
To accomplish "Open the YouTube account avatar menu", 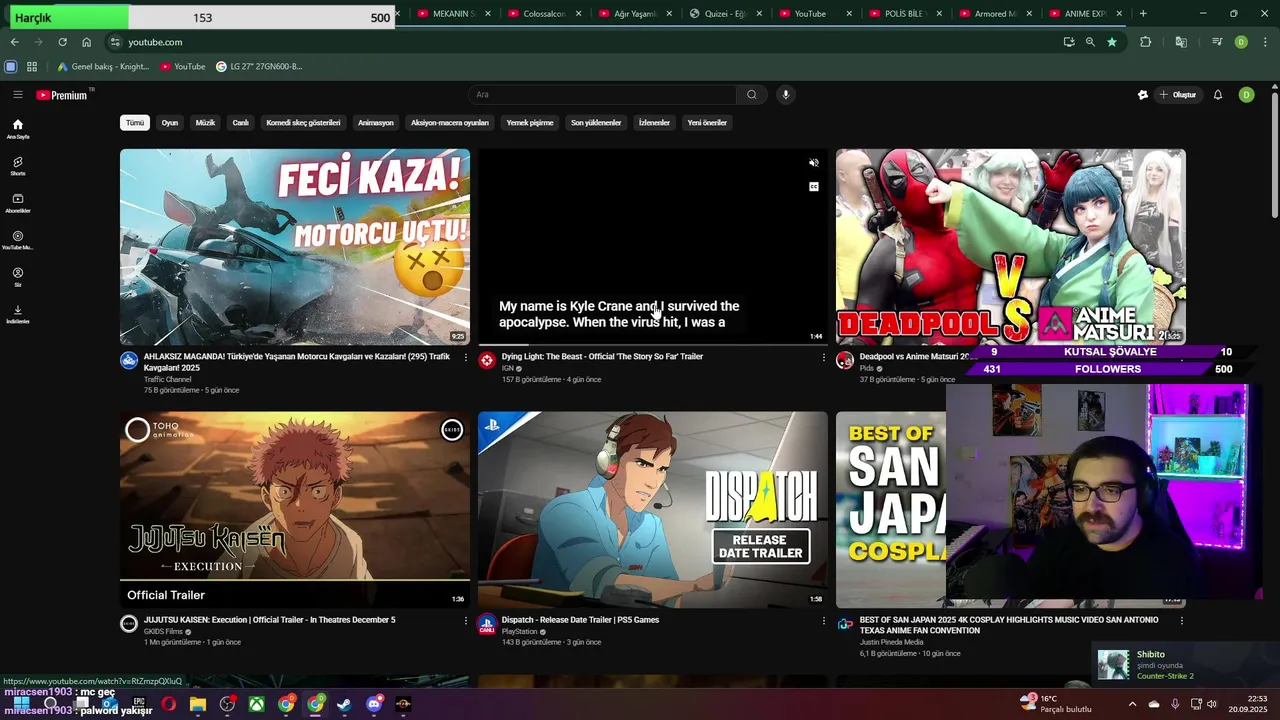I will coord(1246,95).
